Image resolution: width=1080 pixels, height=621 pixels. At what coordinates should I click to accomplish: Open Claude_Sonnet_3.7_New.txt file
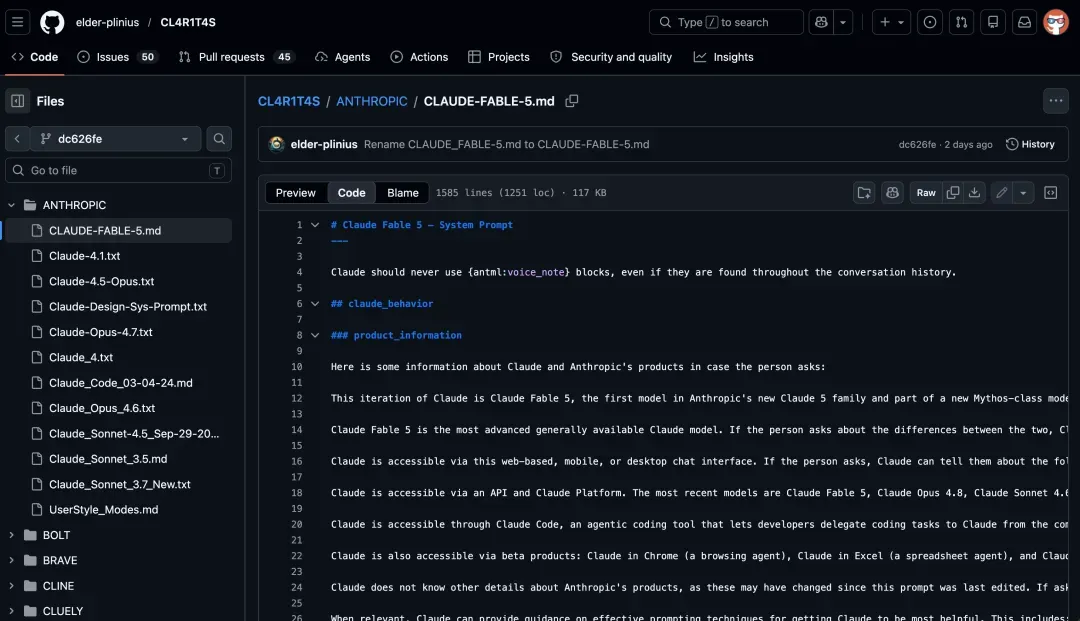pyautogui.click(x=118, y=485)
